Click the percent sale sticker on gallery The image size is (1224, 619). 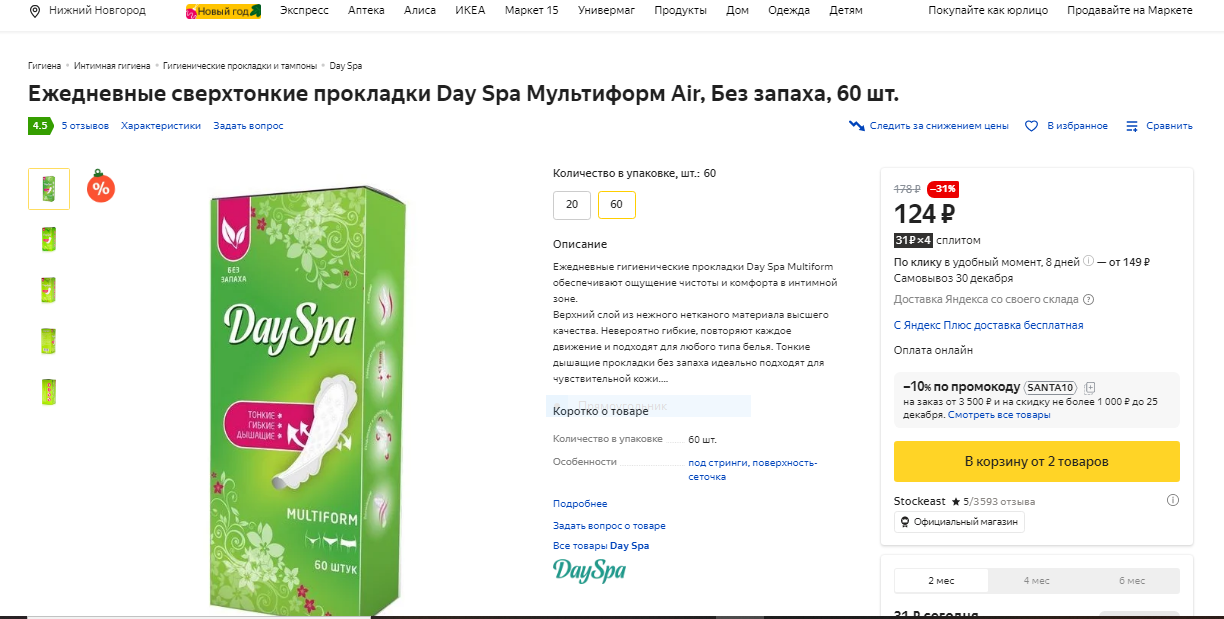[101, 188]
